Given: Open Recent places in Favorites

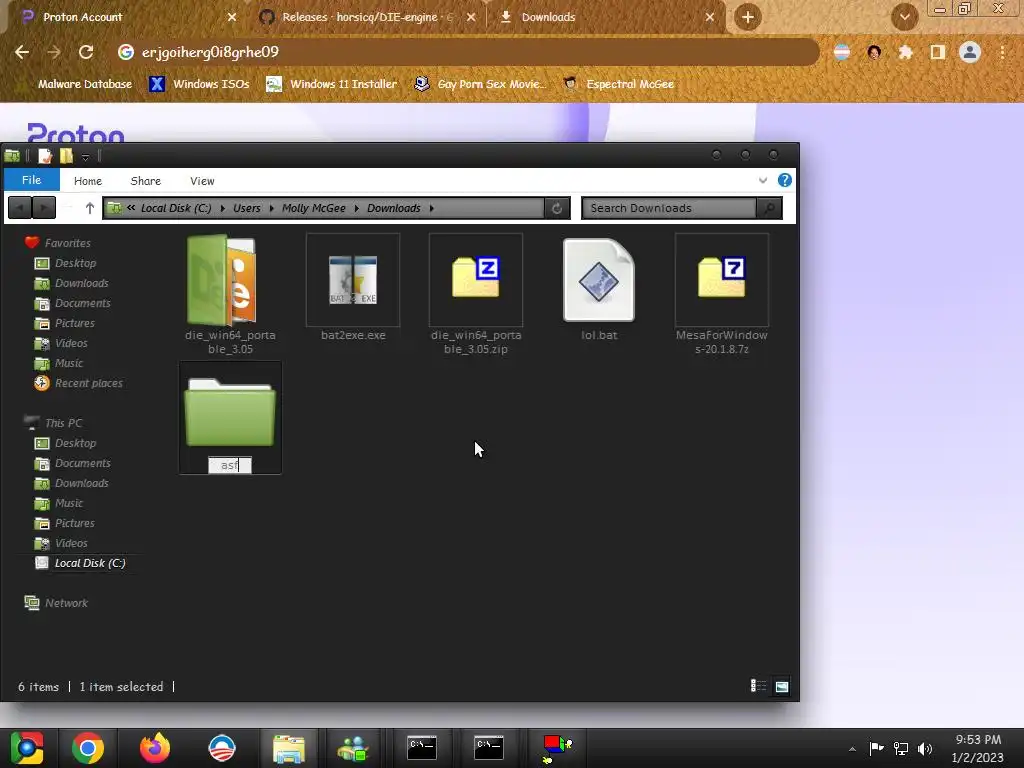Looking at the screenshot, I should tap(88, 383).
